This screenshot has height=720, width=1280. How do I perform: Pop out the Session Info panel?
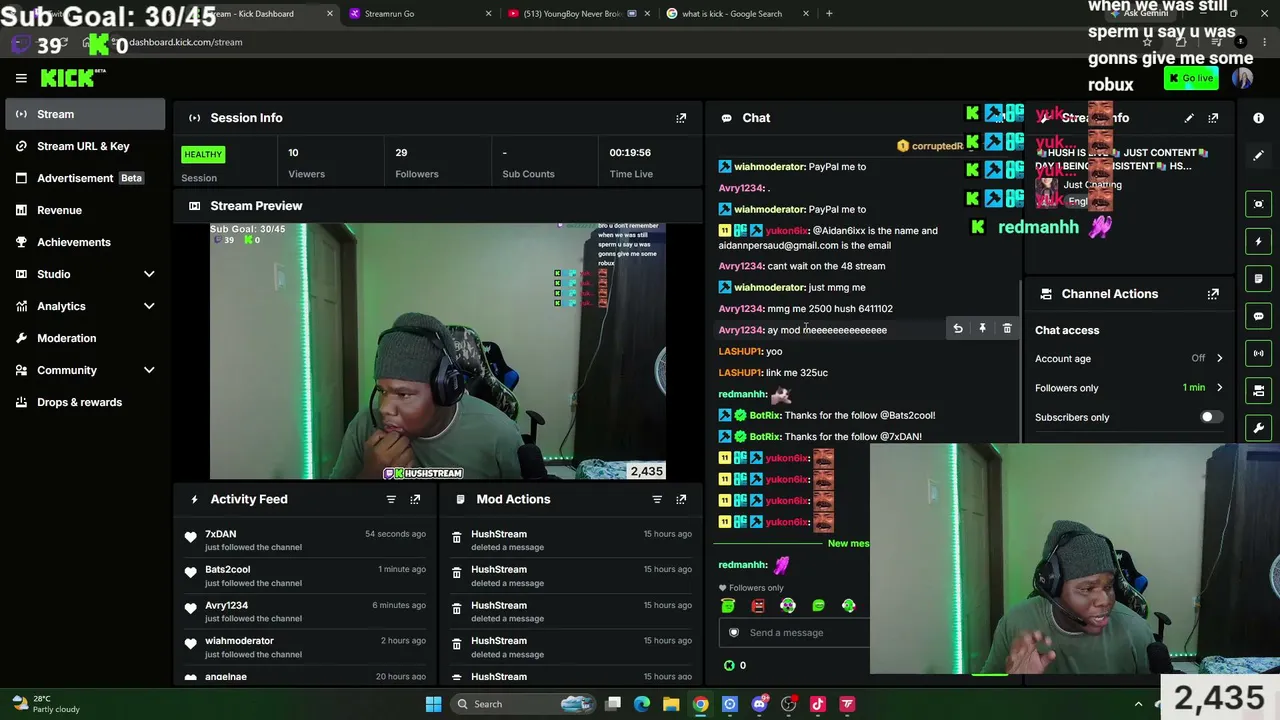click(x=681, y=118)
